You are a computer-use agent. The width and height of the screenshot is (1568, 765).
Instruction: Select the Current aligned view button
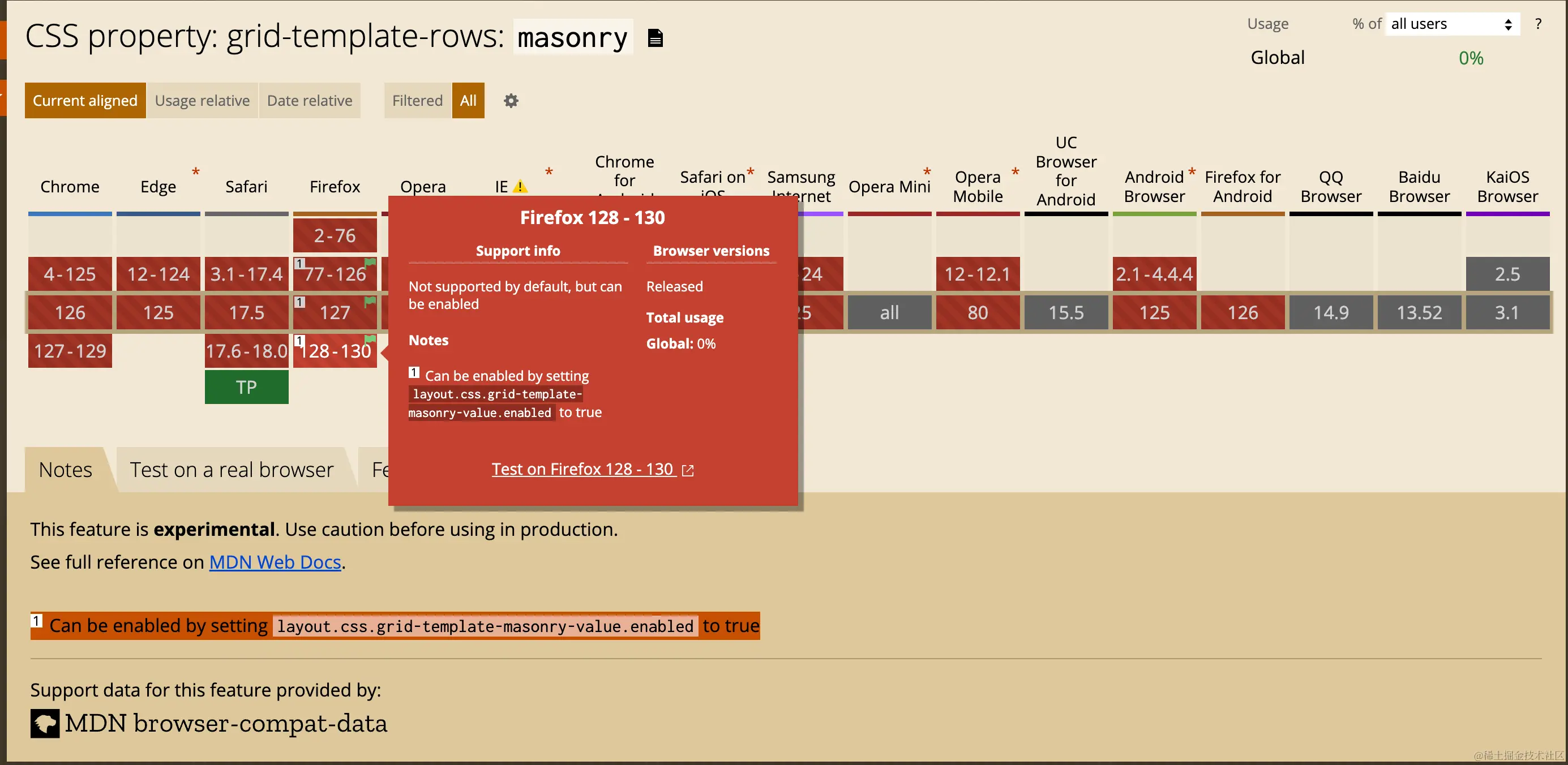coord(85,100)
